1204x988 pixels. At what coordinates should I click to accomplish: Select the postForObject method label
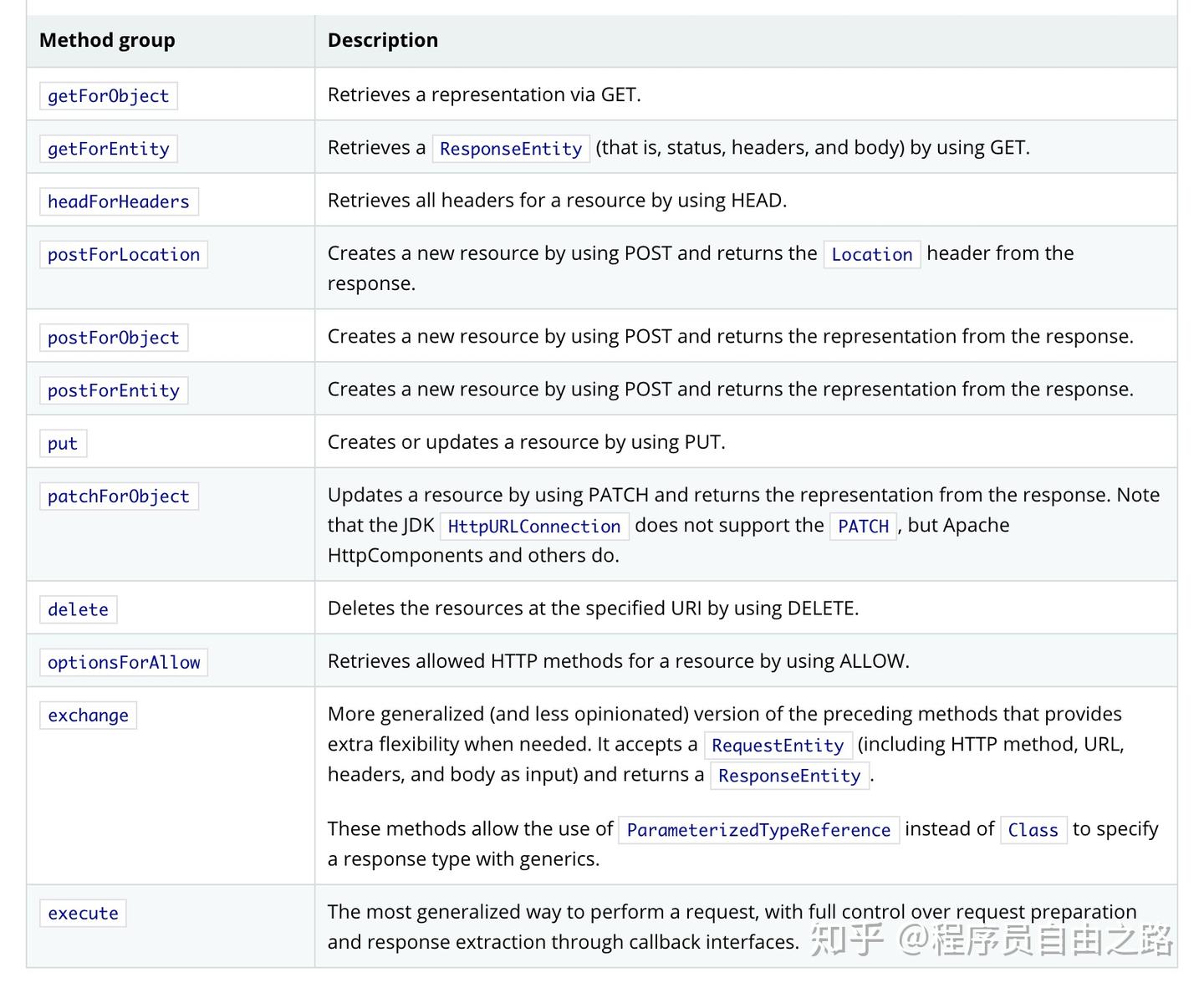point(113,338)
